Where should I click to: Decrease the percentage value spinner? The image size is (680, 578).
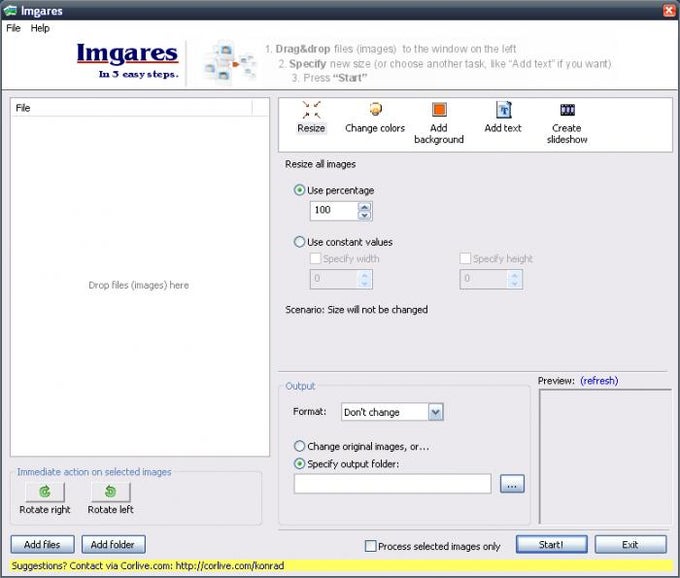tap(365, 215)
